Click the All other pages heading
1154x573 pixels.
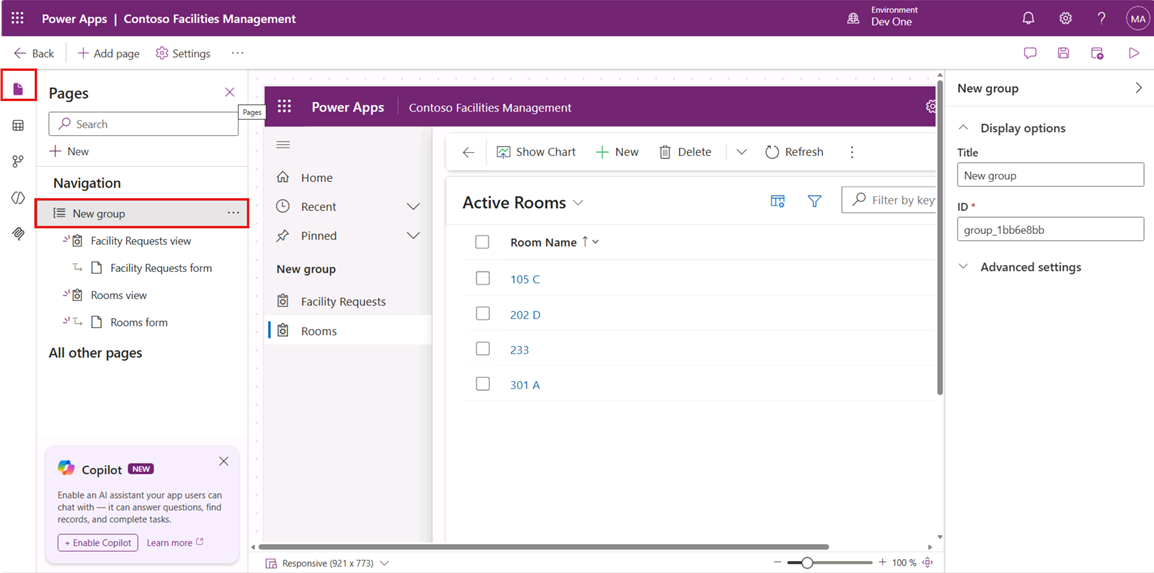coord(95,353)
